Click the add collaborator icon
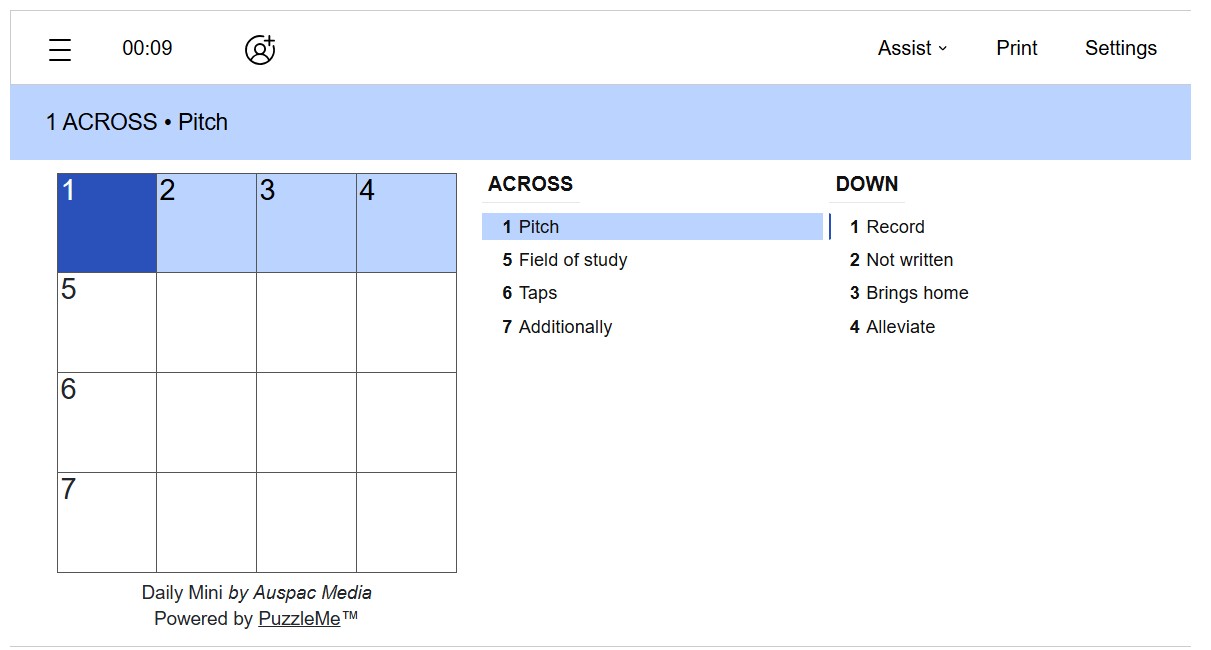1211x650 pixels. pyautogui.click(x=260, y=49)
